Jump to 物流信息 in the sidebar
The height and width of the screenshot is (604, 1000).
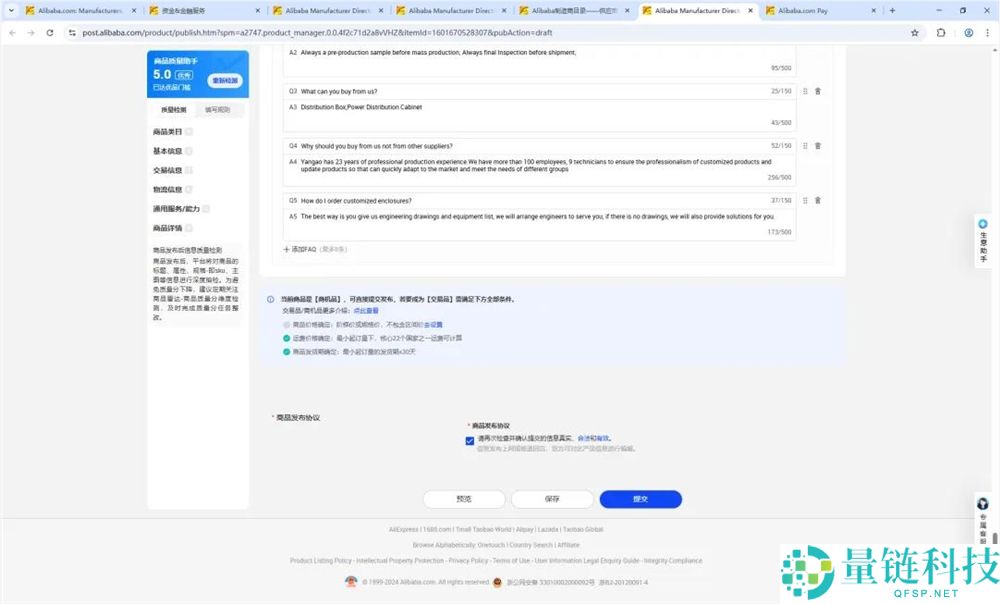pyautogui.click(x=166, y=189)
